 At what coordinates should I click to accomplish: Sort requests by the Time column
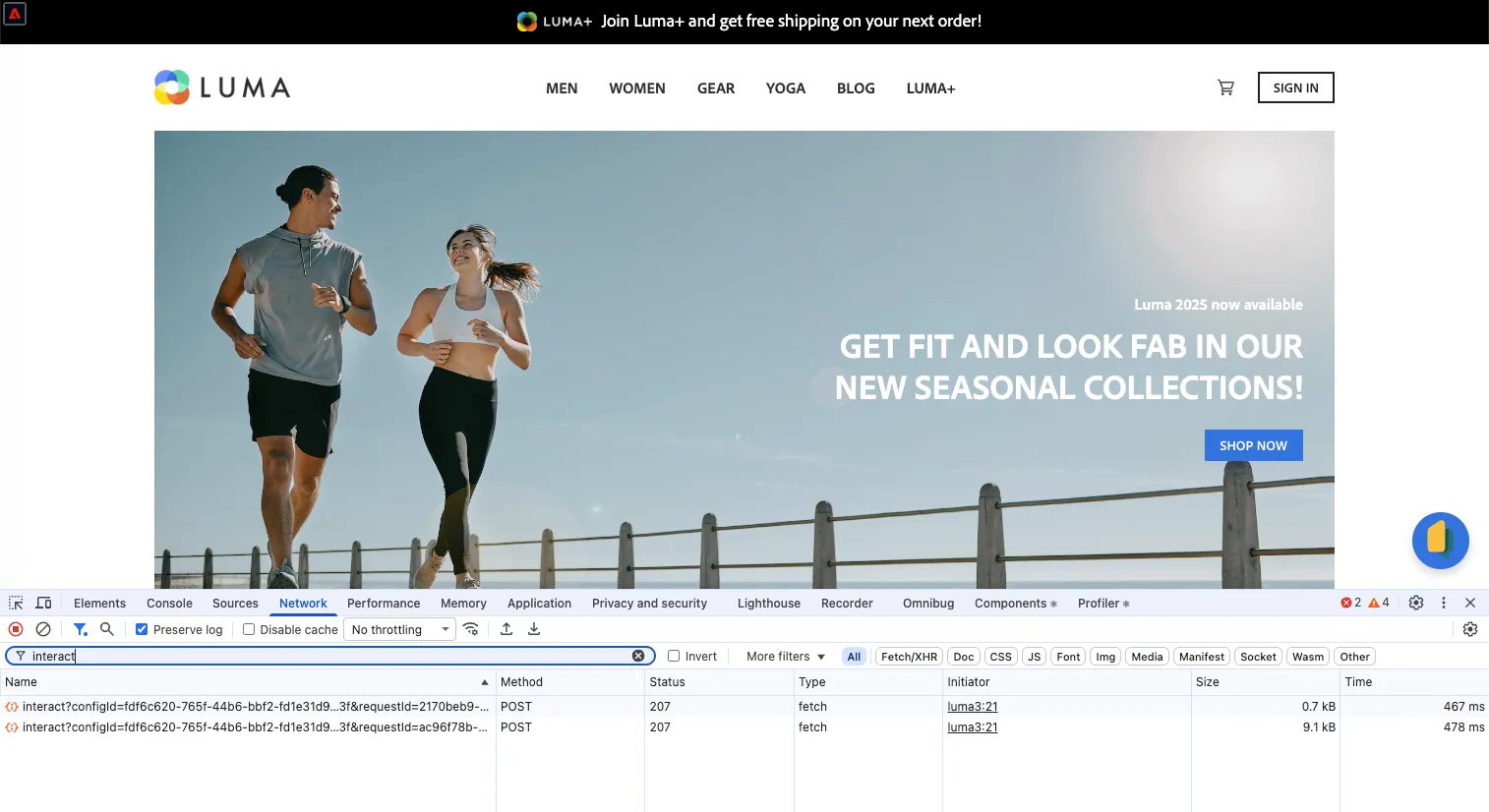click(x=1414, y=681)
